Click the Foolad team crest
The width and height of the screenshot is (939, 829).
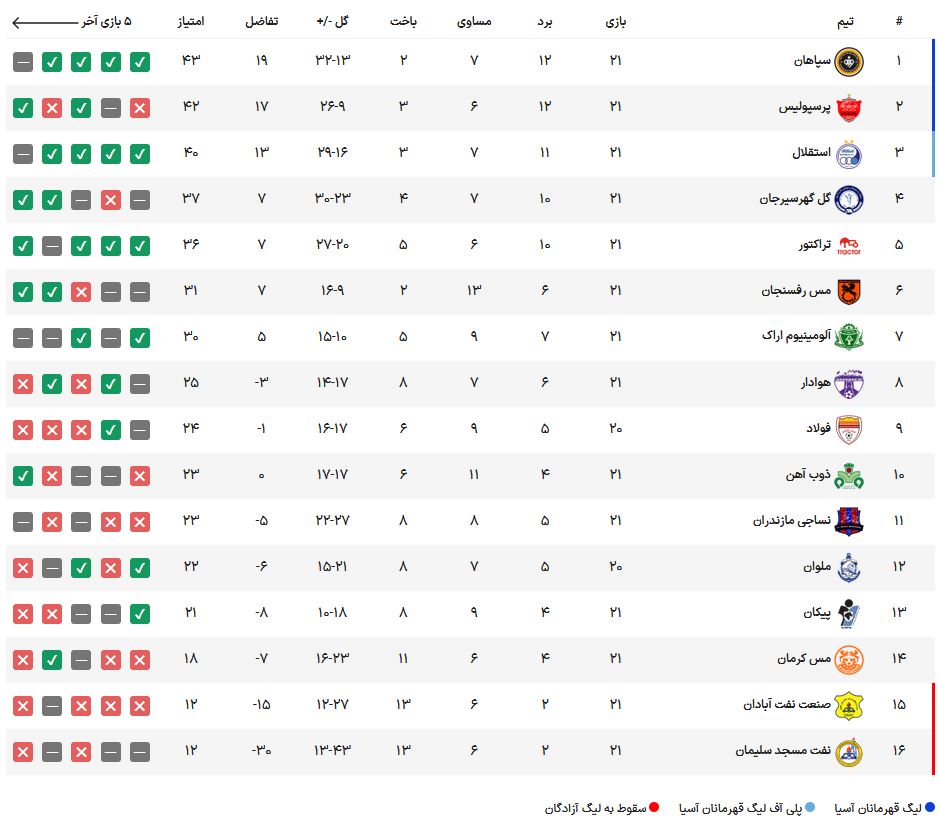click(849, 429)
